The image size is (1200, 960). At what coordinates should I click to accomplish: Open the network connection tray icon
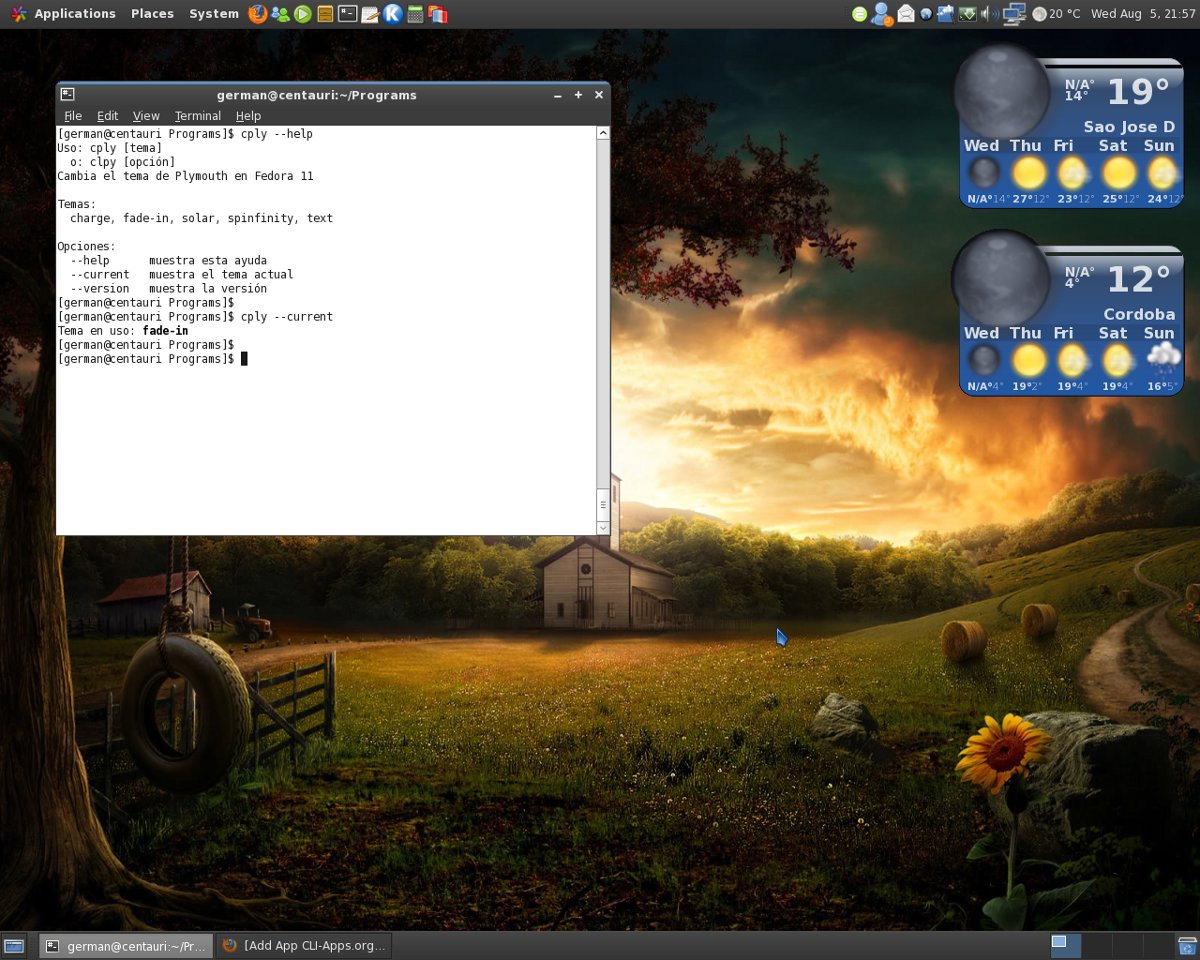pos(1014,14)
